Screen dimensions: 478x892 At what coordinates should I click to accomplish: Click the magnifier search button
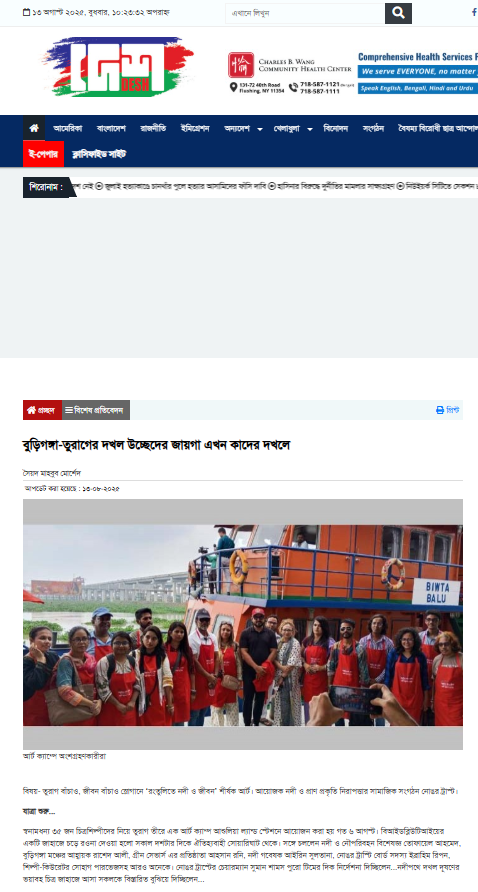click(398, 13)
